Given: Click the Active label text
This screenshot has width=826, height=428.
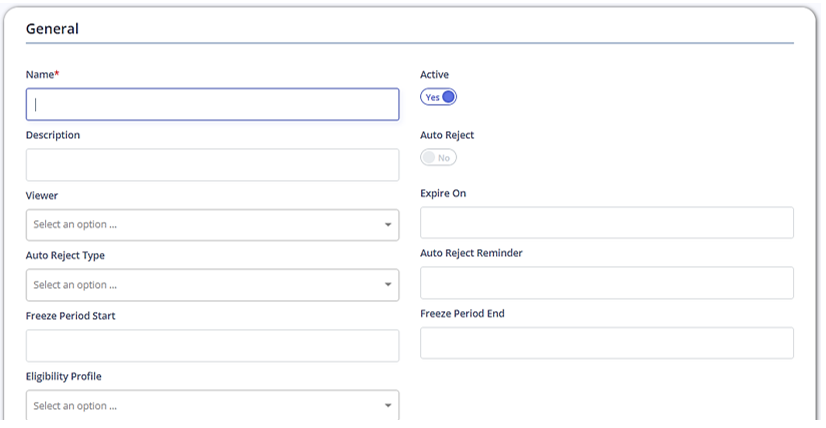Looking at the screenshot, I should 435,74.
